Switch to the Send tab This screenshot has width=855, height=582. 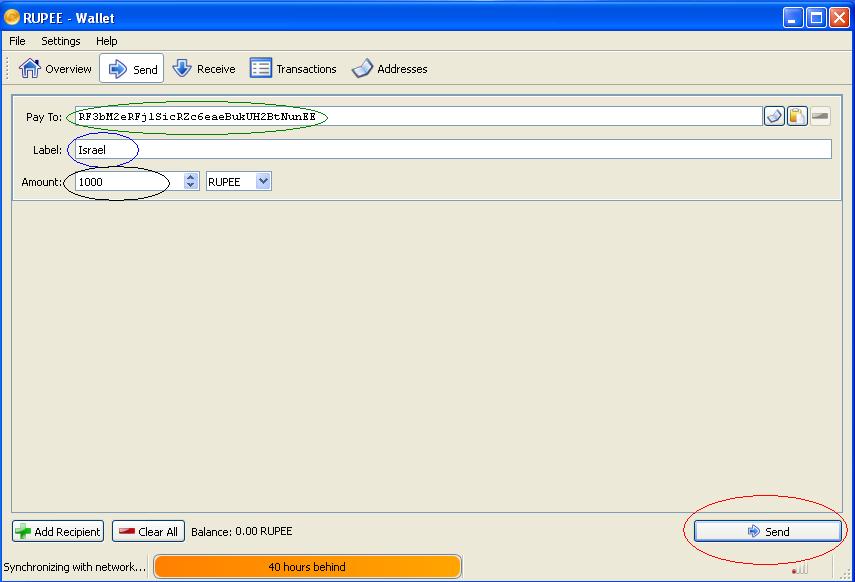(131, 69)
